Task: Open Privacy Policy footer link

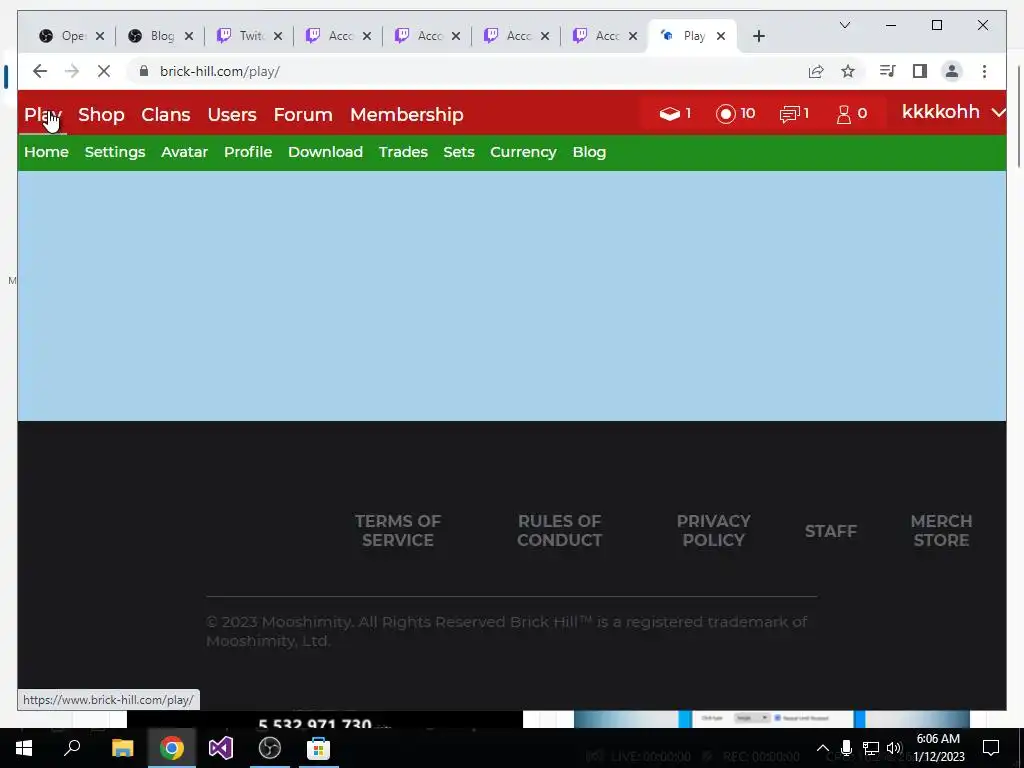Action: (714, 530)
